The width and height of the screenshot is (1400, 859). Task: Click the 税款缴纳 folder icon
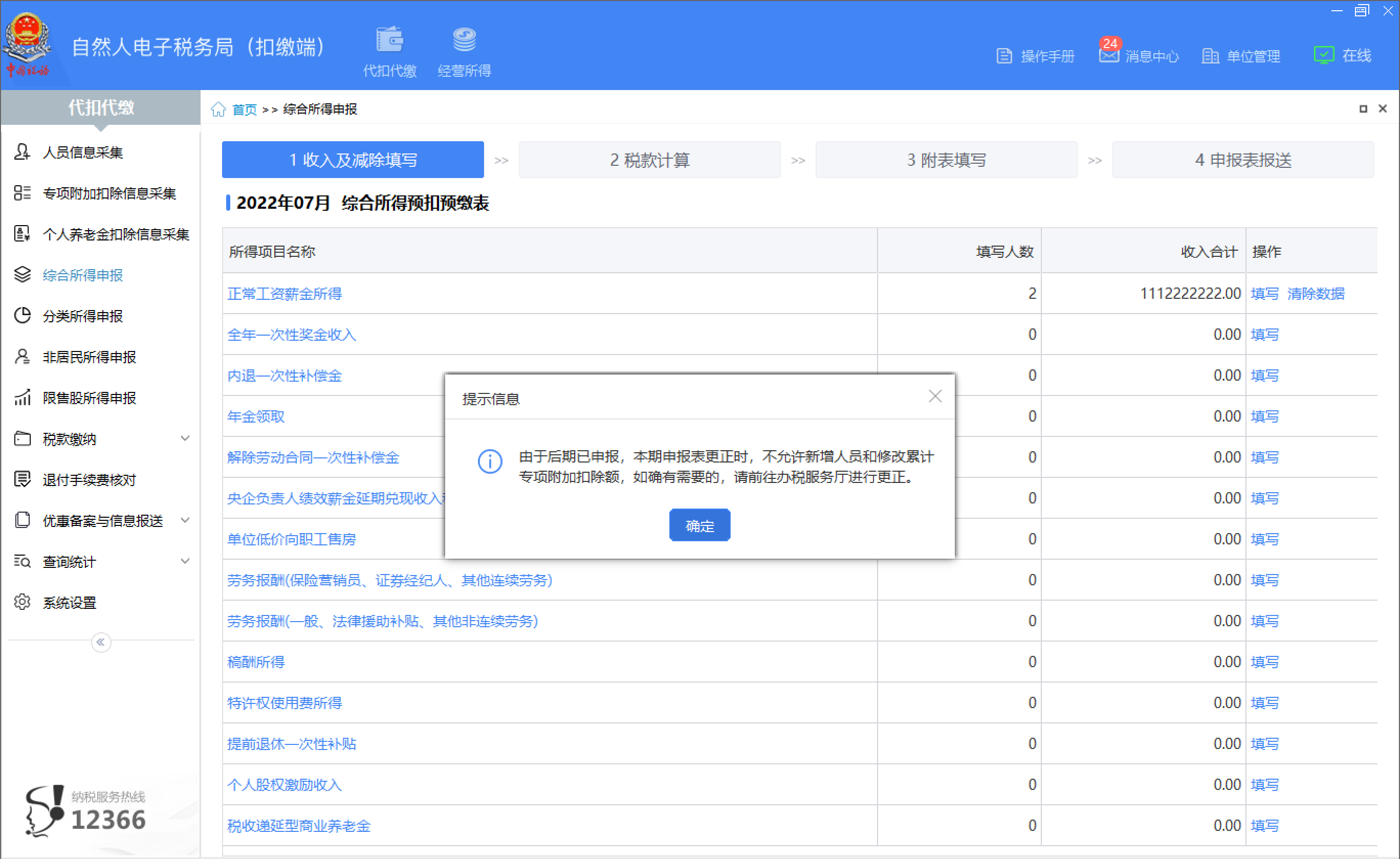pyautogui.click(x=22, y=438)
